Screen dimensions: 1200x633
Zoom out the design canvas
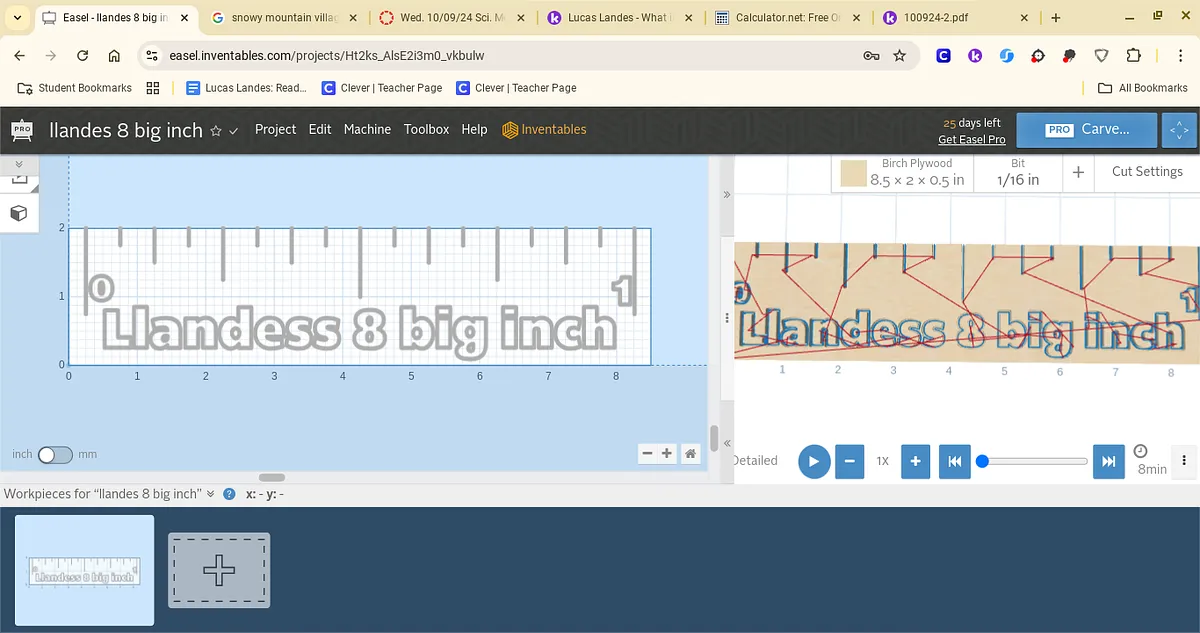[x=647, y=454]
